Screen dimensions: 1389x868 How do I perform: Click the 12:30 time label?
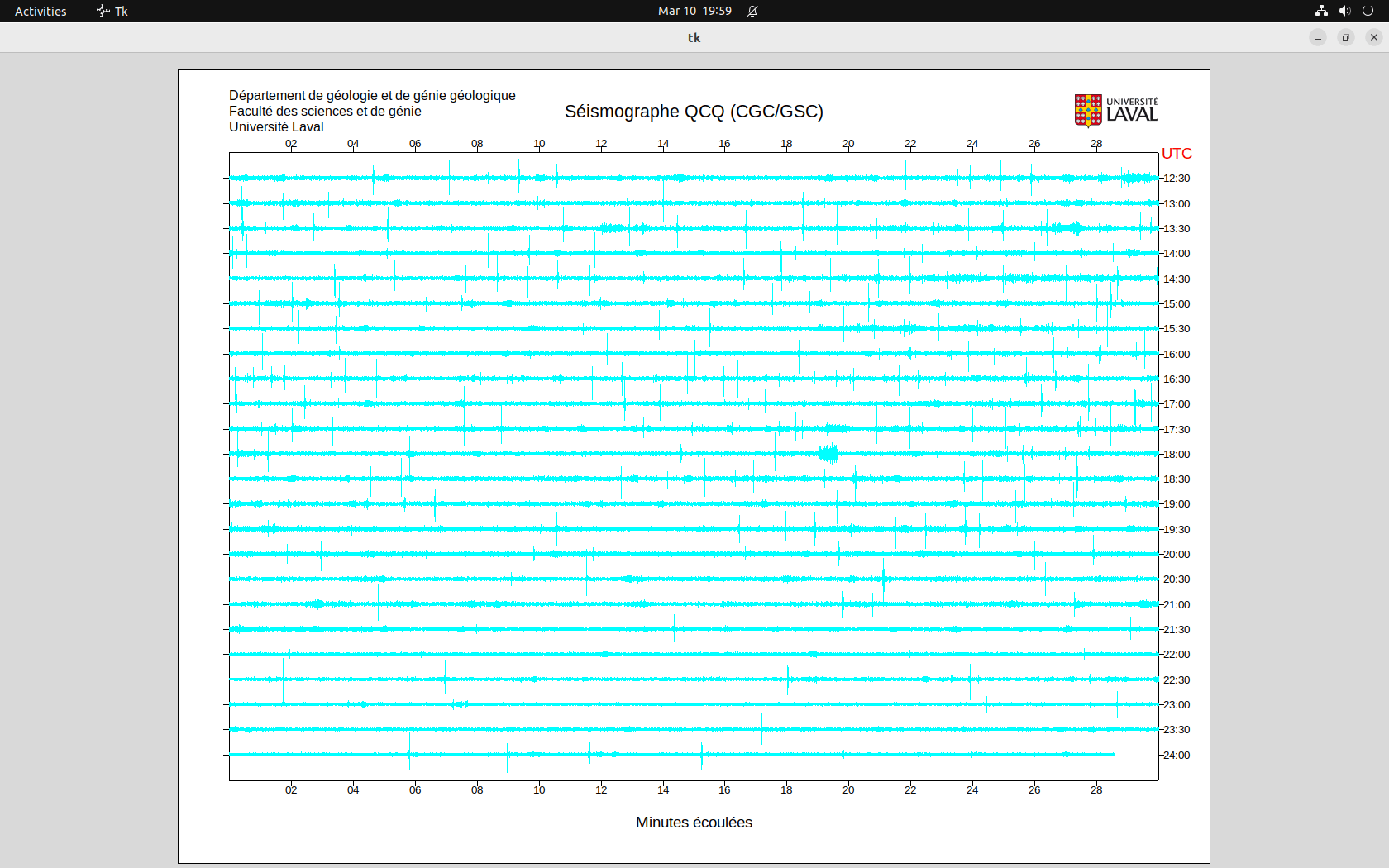coord(1177,179)
